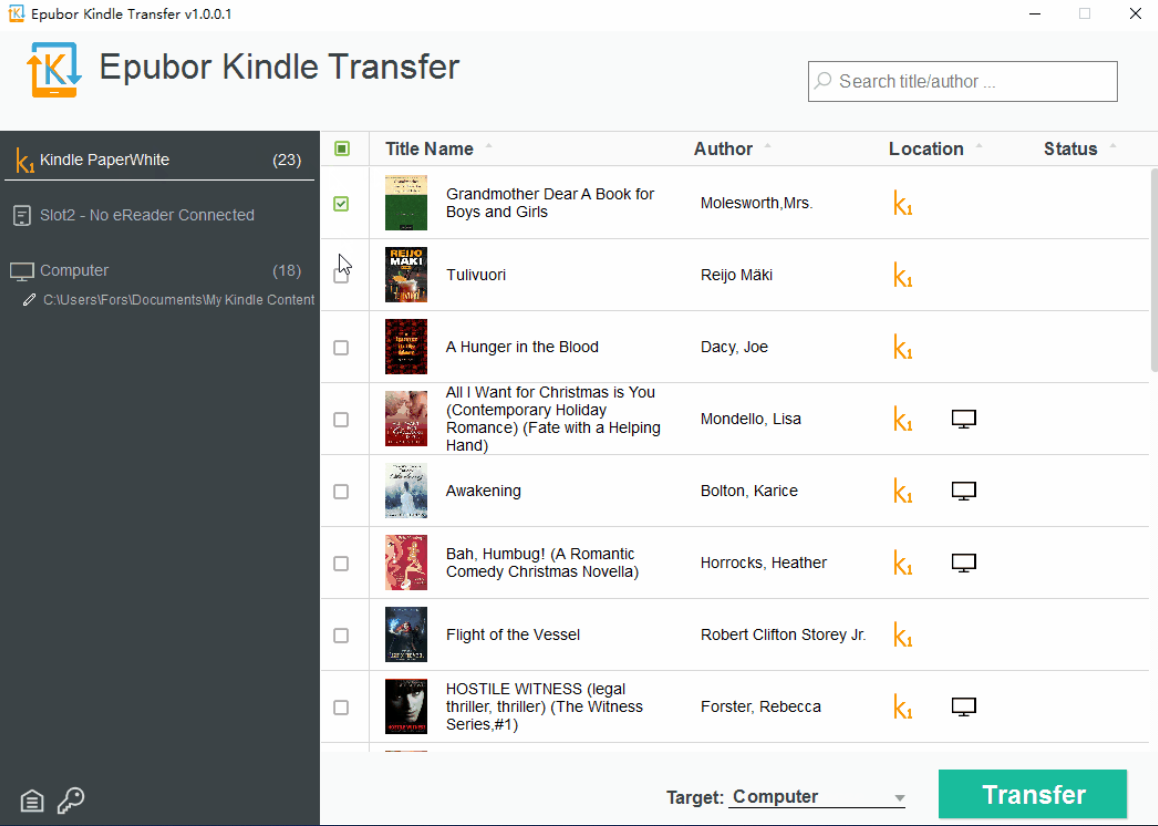Focus the Search title/author field

(962, 81)
